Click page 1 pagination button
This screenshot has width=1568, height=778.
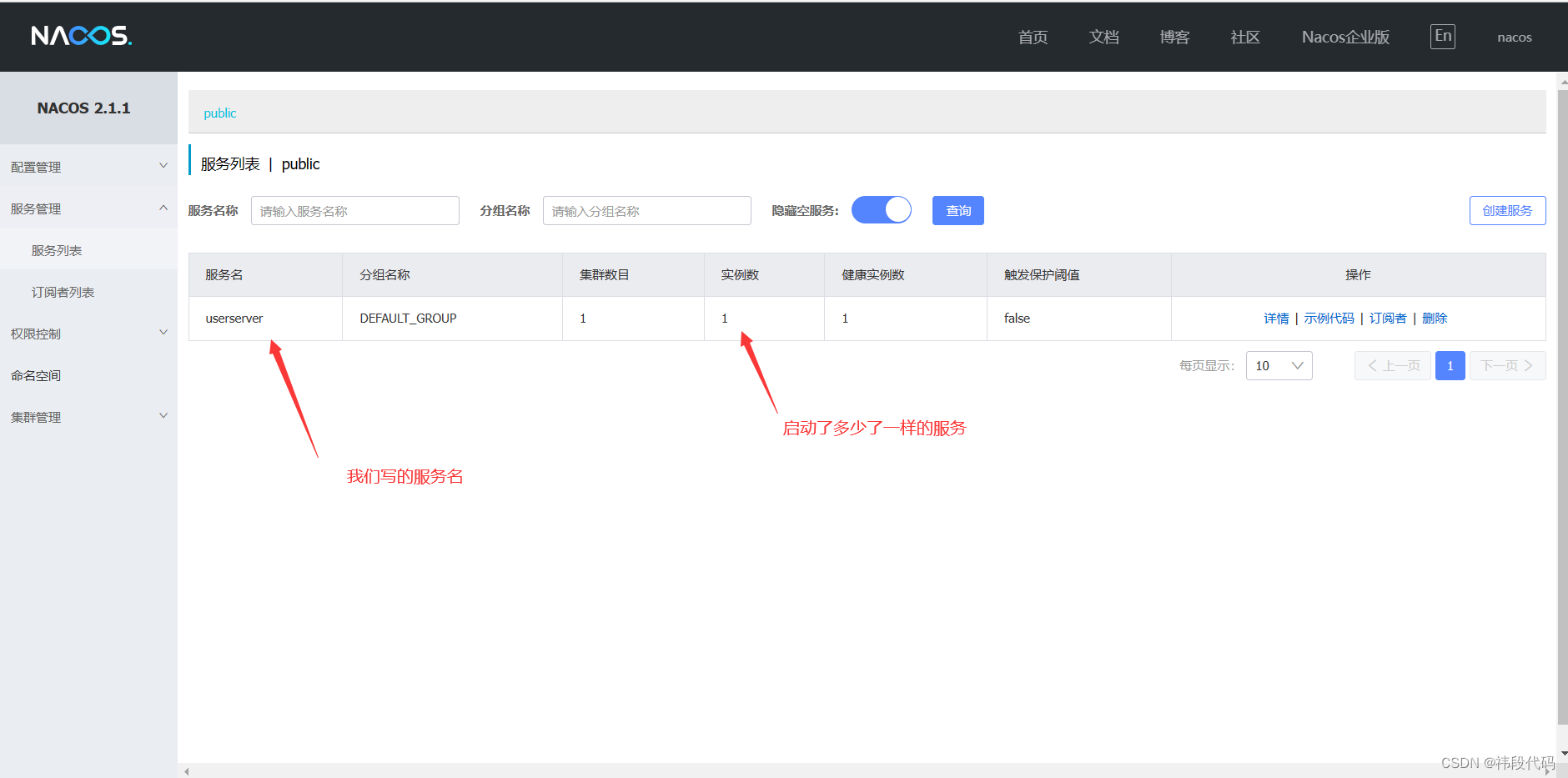click(x=1450, y=365)
